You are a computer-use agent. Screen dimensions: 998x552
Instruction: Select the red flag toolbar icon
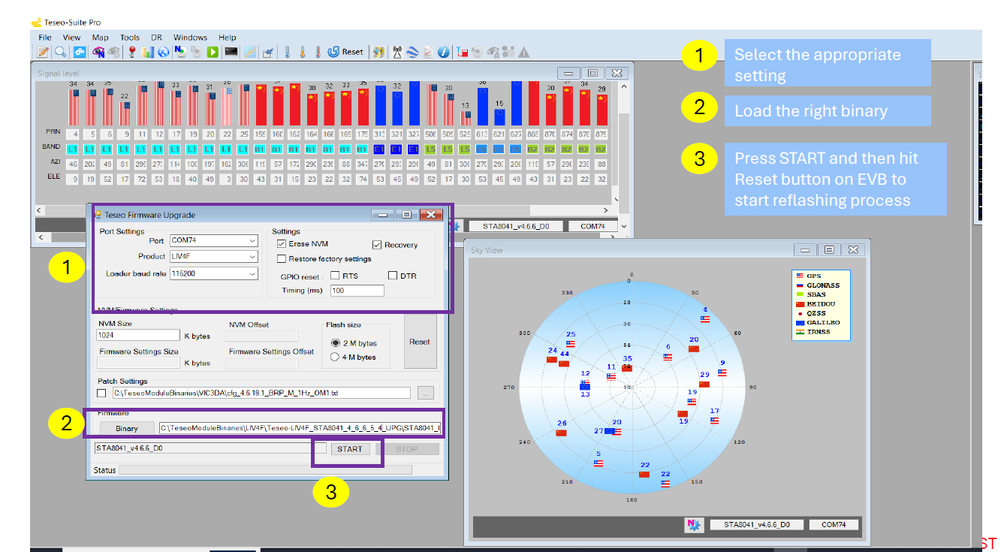(x=463, y=52)
